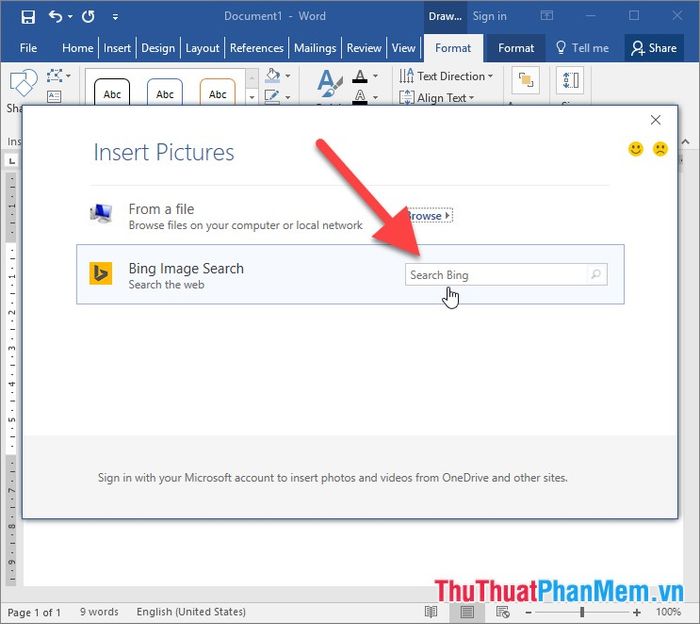Click English (United States) language indicator
Image resolution: width=700 pixels, height=624 pixels.
[x=191, y=612]
